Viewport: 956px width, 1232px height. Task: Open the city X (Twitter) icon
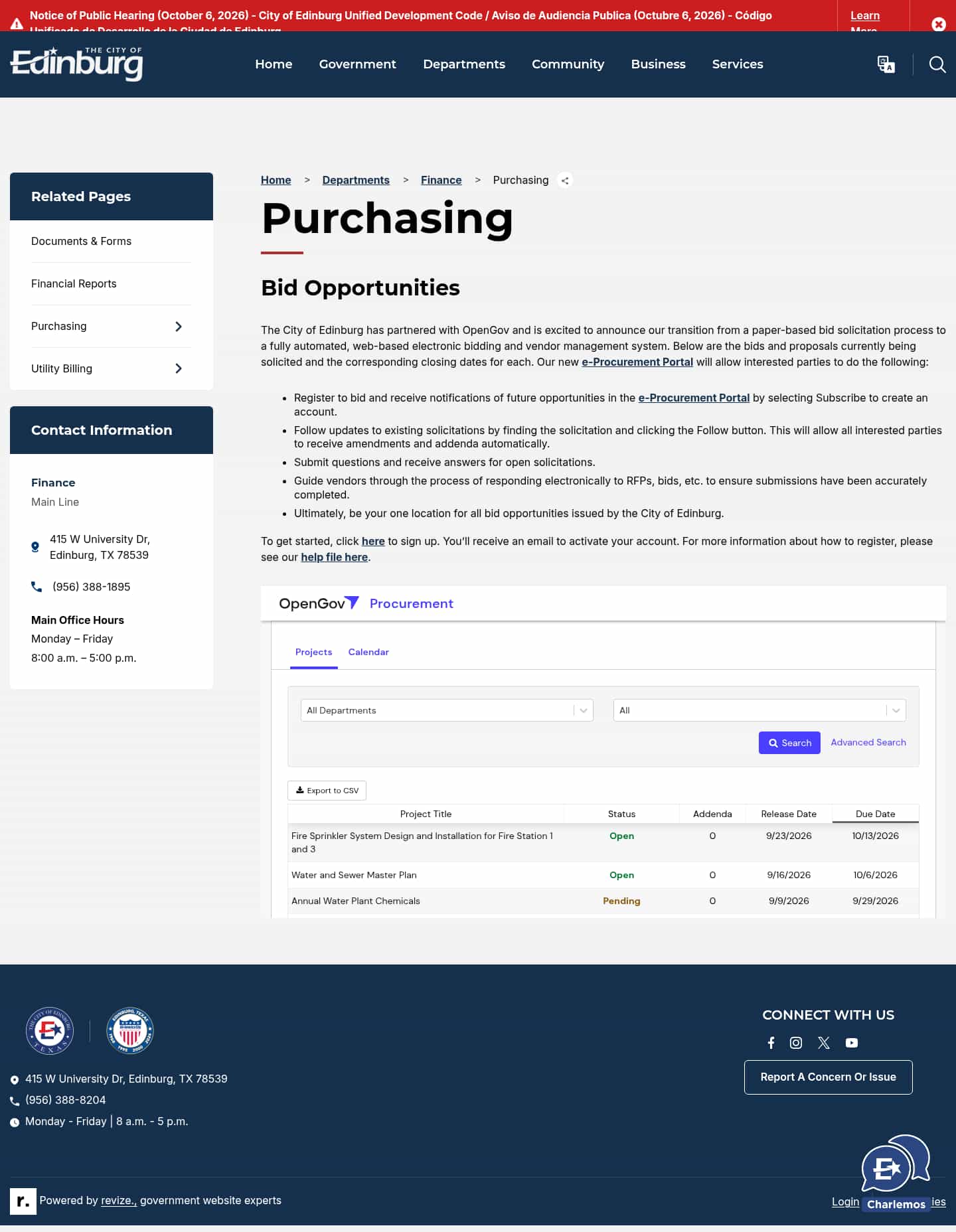coord(824,1043)
